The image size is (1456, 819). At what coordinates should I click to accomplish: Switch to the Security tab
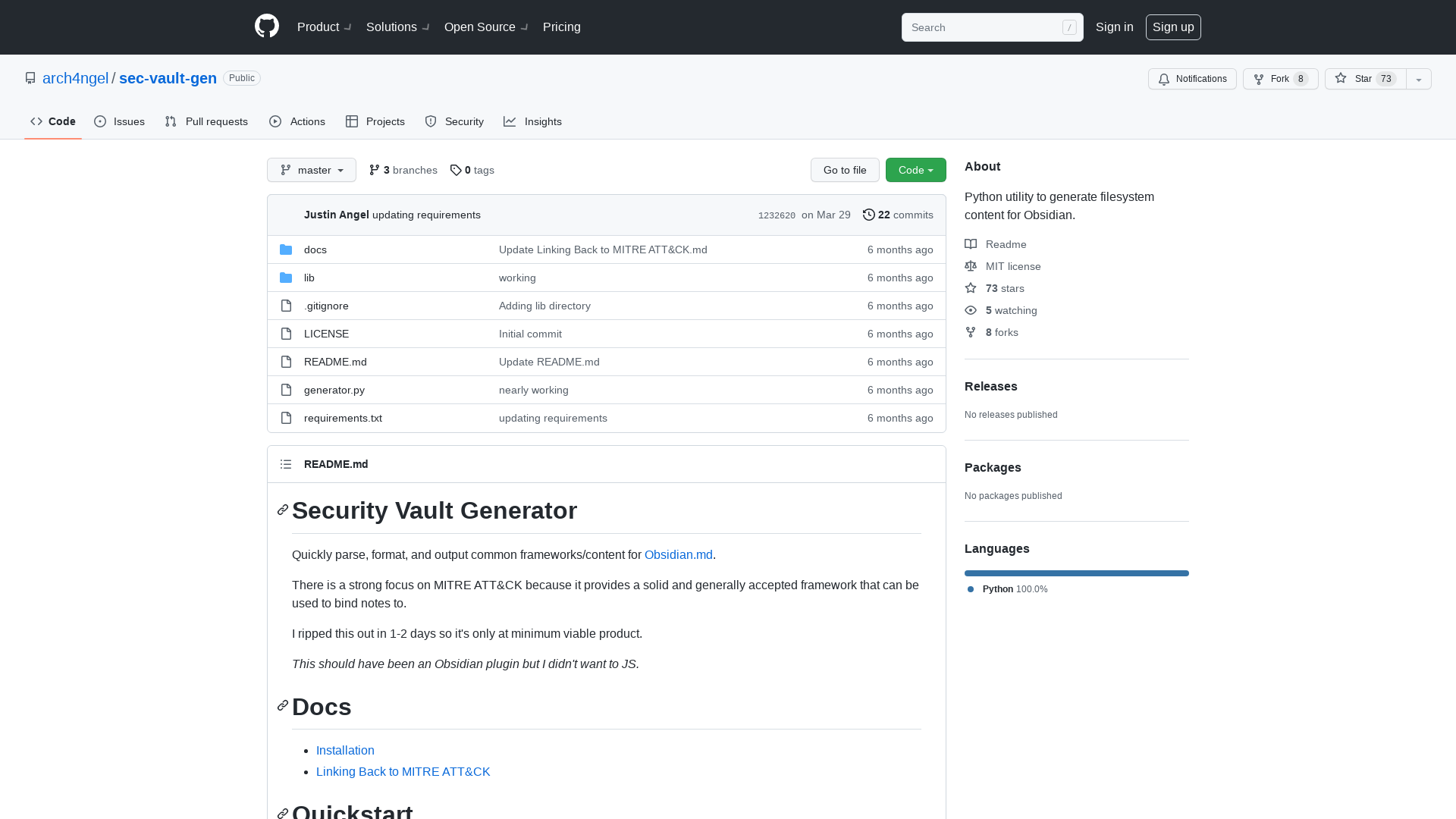[x=454, y=121]
